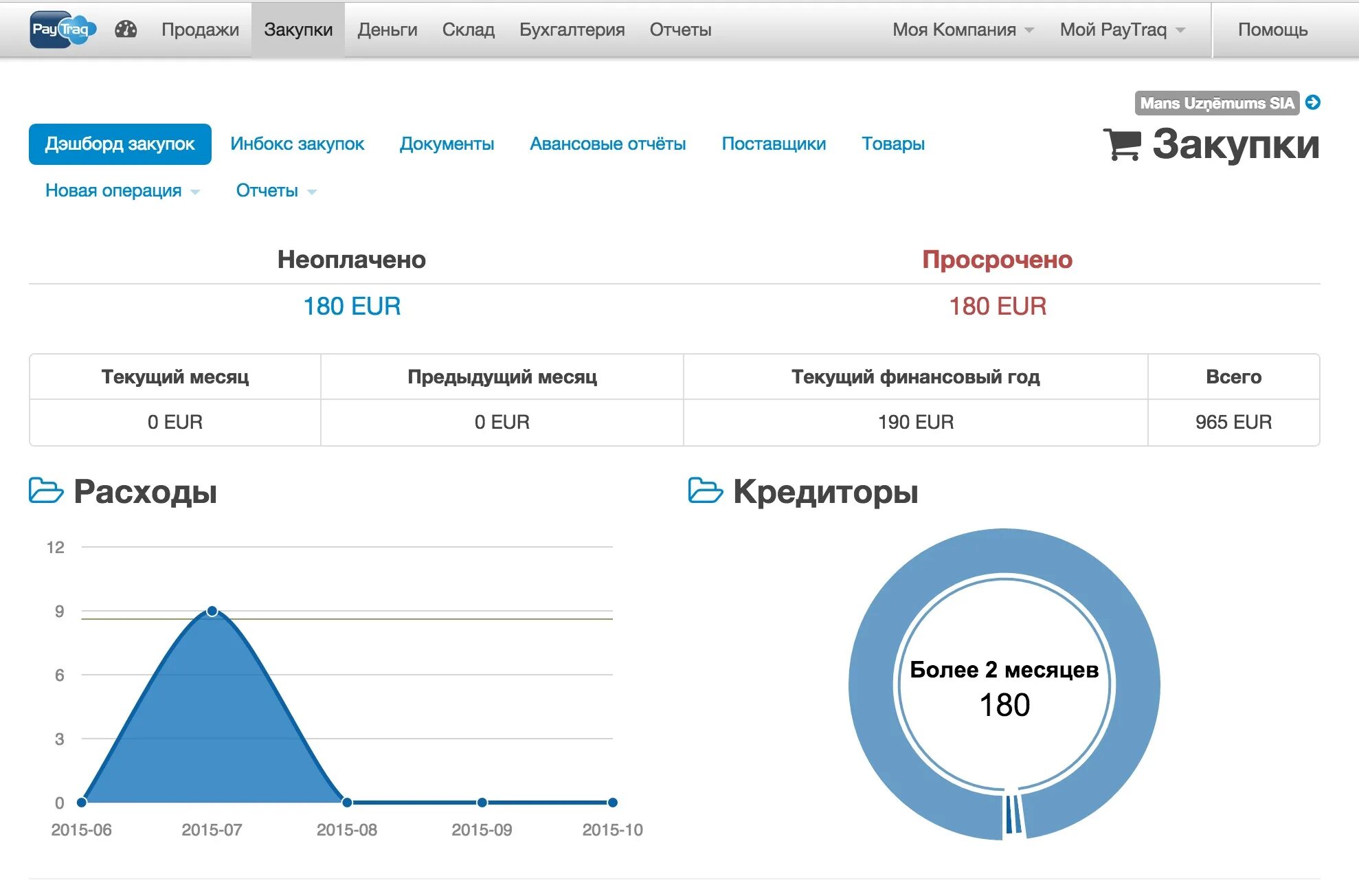Open the Поставщики link
The height and width of the screenshot is (896, 1359).
pyautogui.click(x=773, y=144)
